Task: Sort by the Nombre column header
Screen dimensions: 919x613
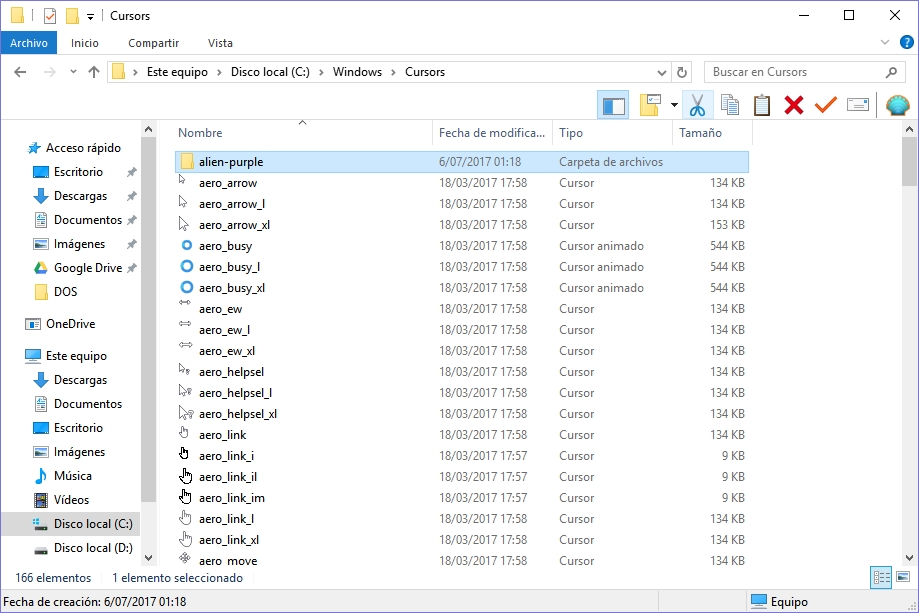Action: click(x=302, y=132)
